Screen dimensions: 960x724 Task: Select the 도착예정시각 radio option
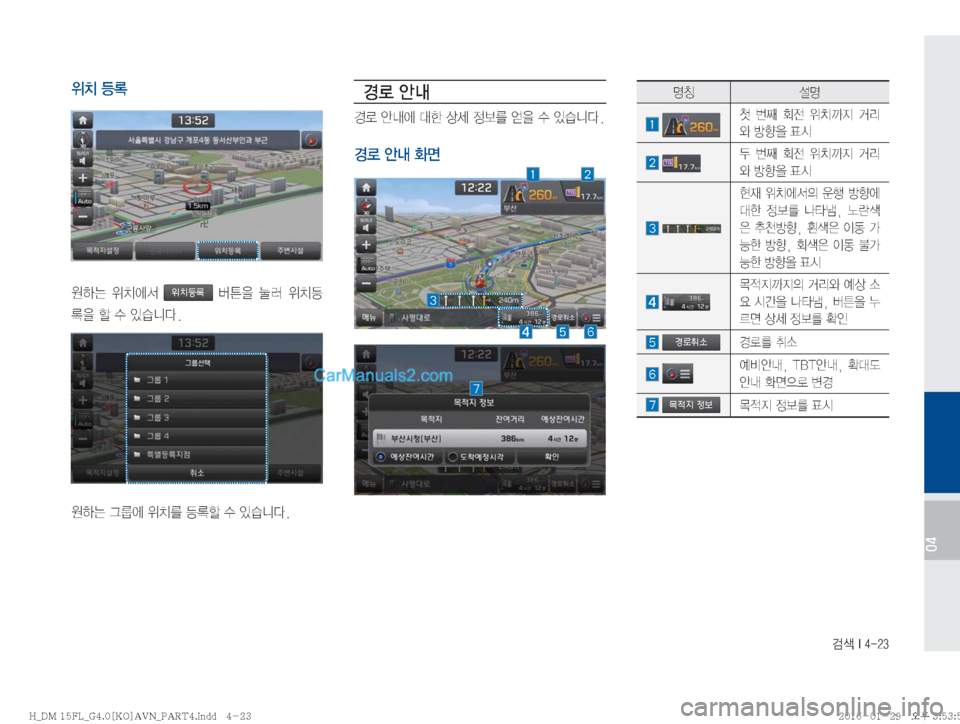[478, 457]
